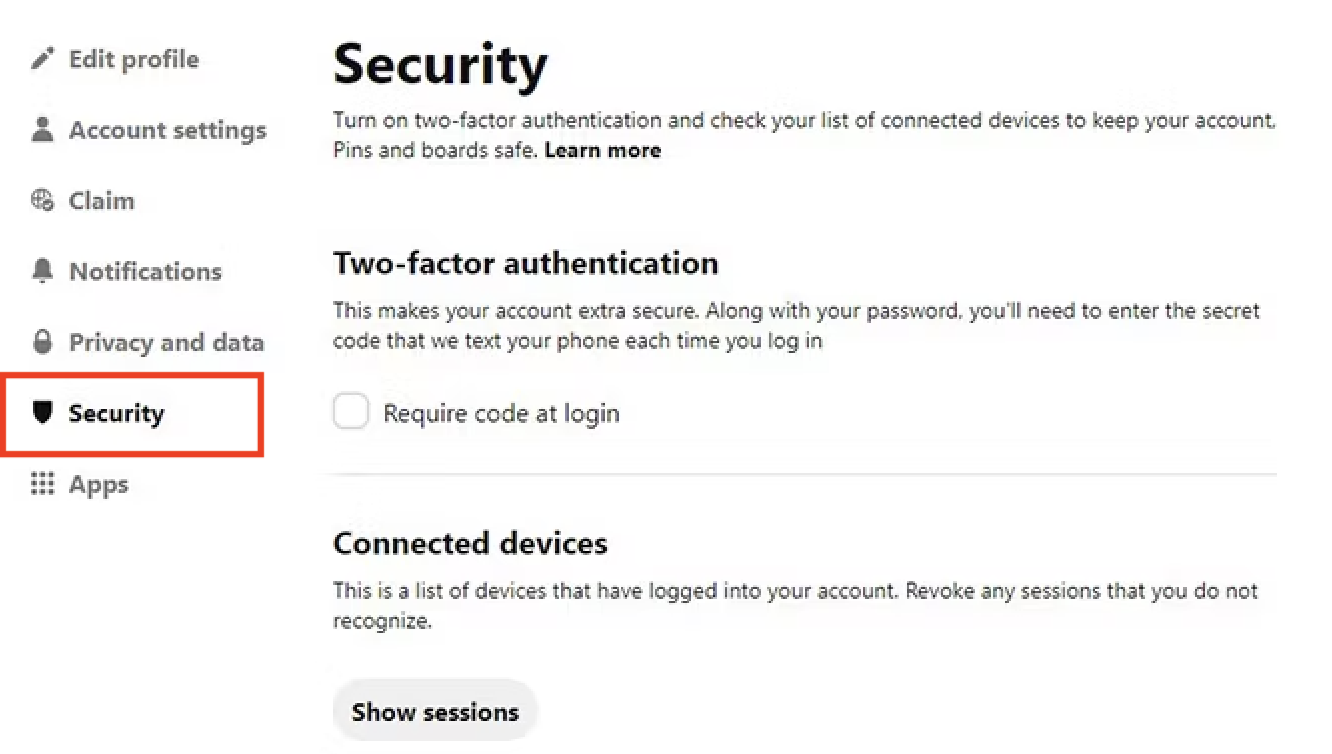The image size is (1332, 754).
Task: Click the bell icon for Notifications
Action: pyautogui.click(x=42, y=271)
